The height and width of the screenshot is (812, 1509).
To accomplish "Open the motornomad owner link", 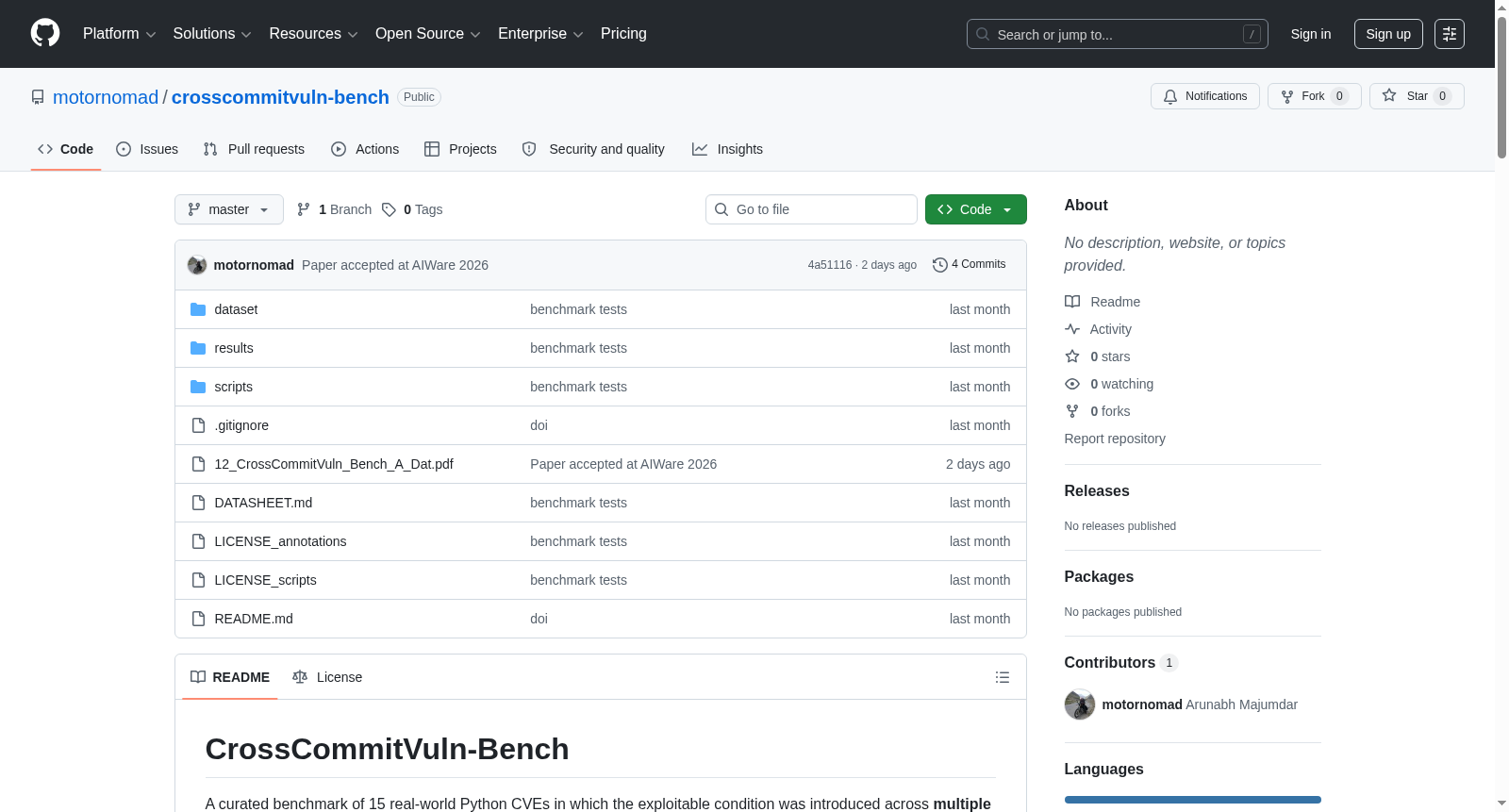I will pyautogui.click(x=106, y=97).
